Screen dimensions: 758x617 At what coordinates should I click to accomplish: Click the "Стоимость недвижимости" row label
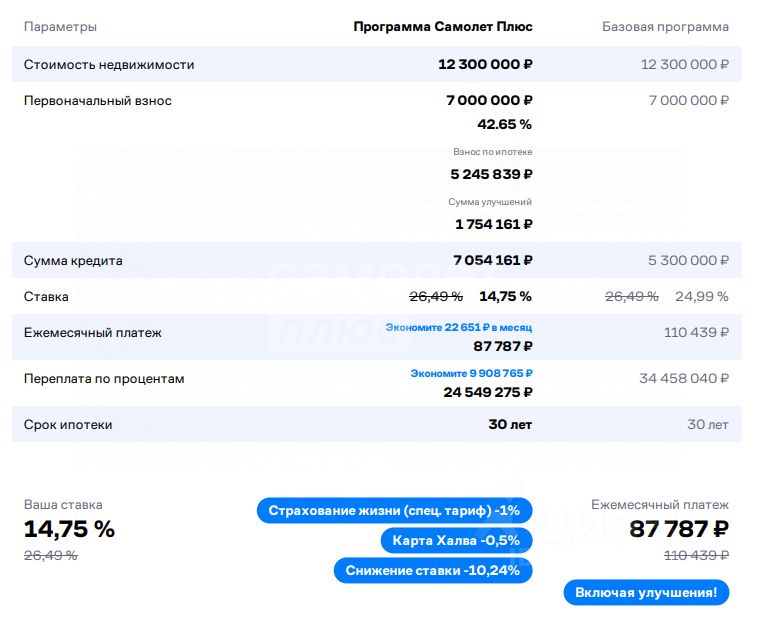click(x=109, y=64)
